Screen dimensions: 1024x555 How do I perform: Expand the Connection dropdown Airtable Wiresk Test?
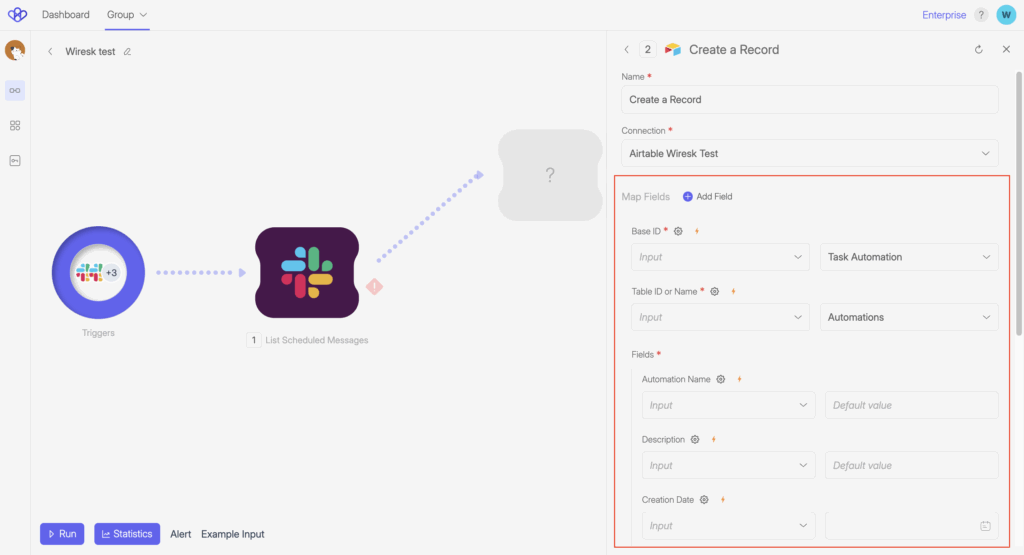pos(809,154)
